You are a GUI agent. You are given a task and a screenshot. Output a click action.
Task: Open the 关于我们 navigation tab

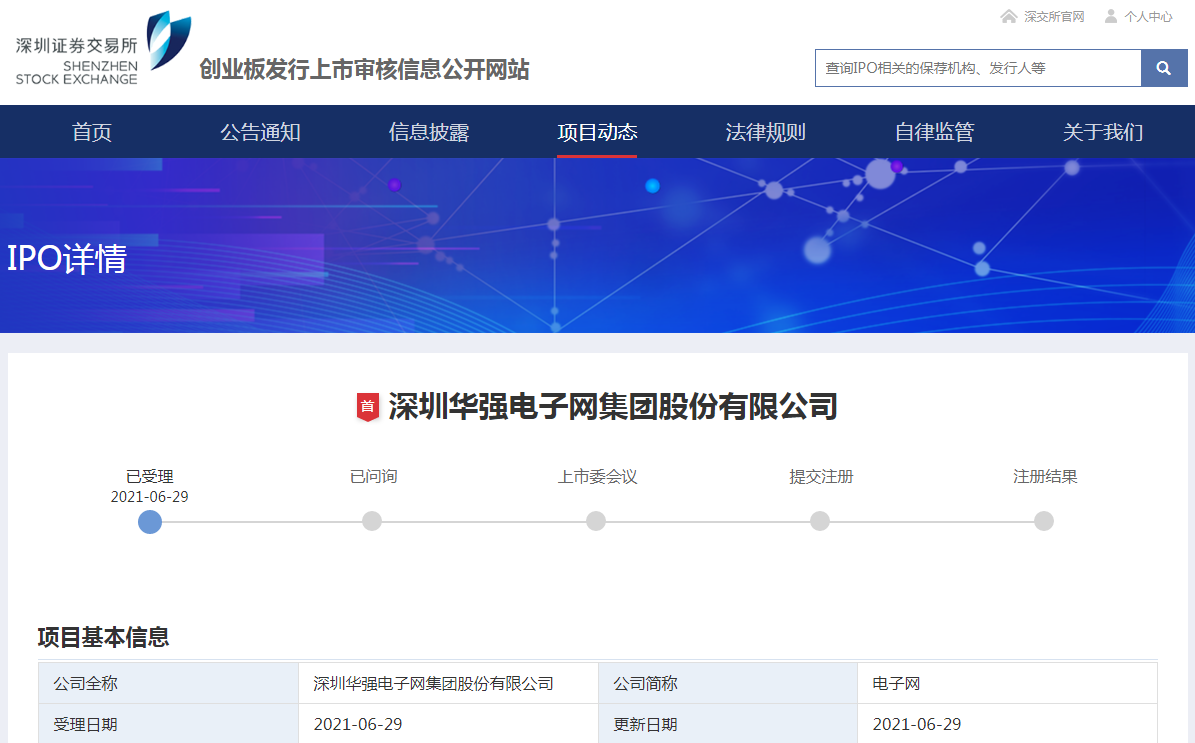click(x=1103, y=132)
